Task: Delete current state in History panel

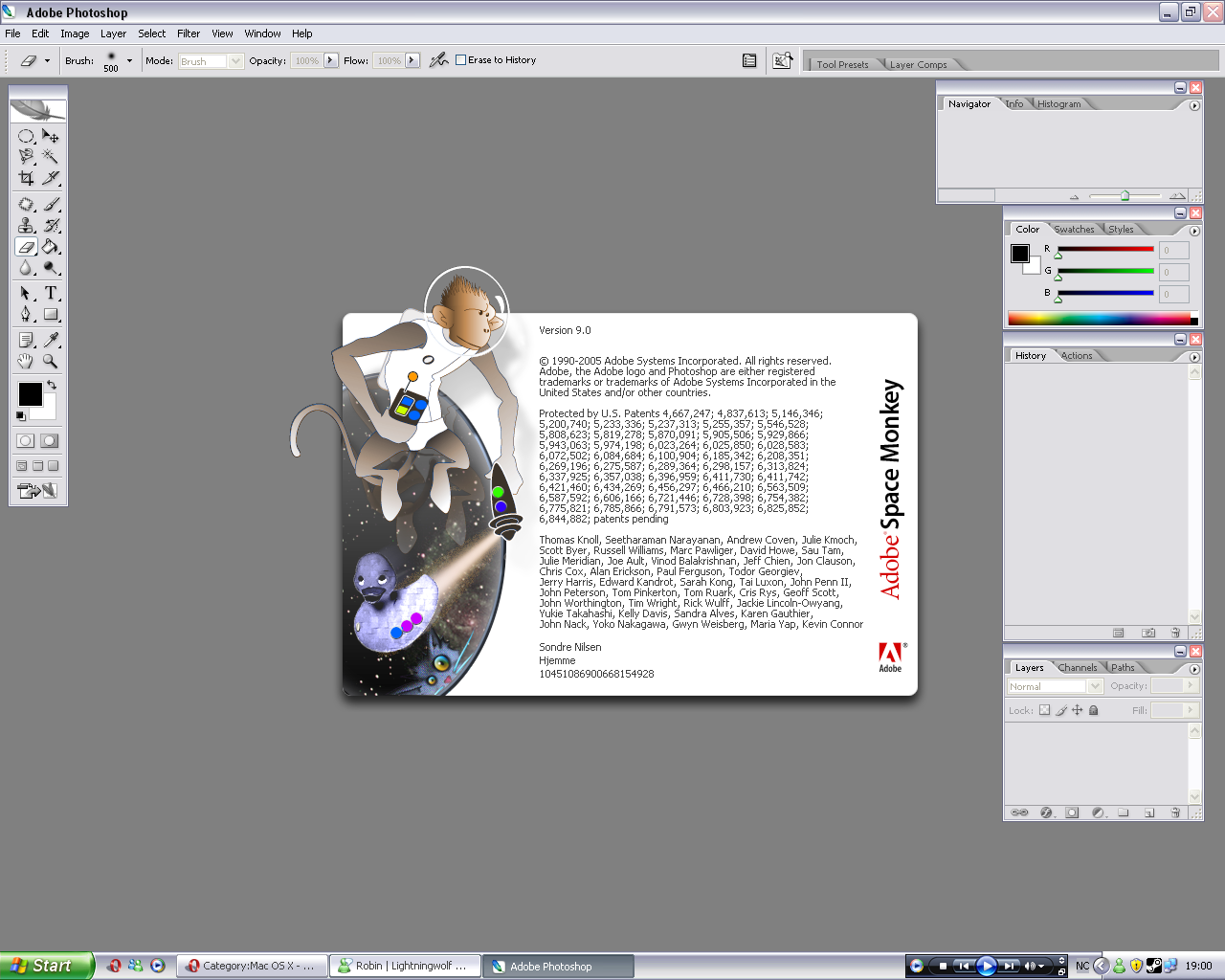Action: pos(1175,633)
